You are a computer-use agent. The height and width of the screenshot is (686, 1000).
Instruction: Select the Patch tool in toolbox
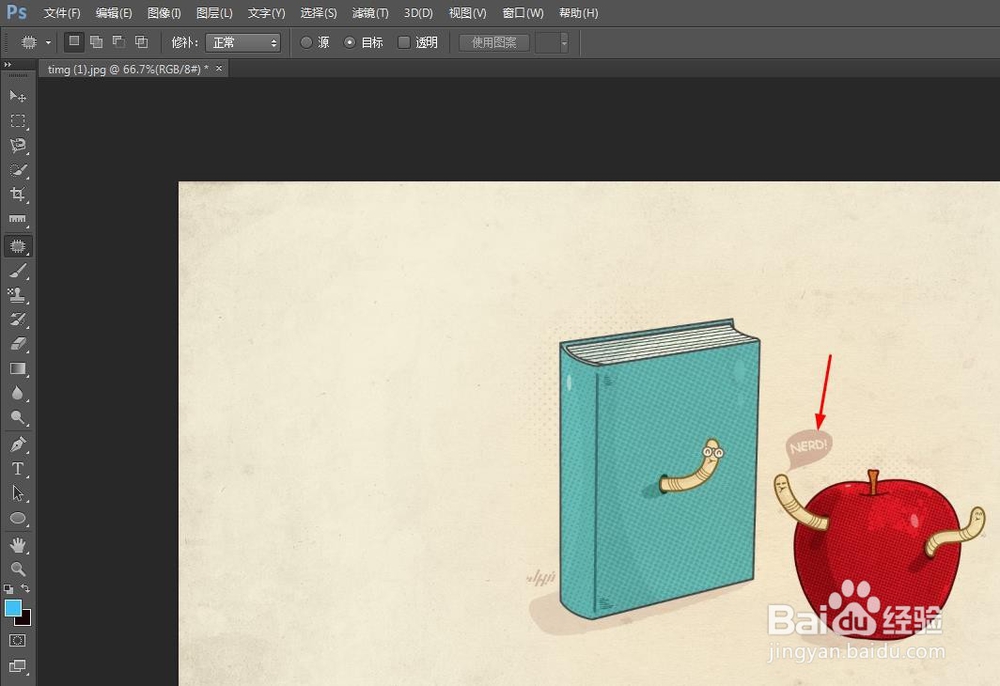(x=18, y=246)
